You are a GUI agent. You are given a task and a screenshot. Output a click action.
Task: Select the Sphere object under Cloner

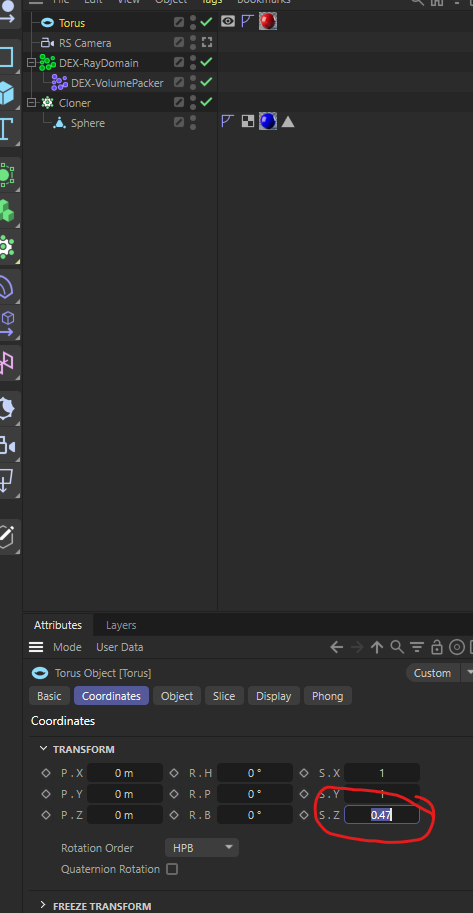pos(88,123)
